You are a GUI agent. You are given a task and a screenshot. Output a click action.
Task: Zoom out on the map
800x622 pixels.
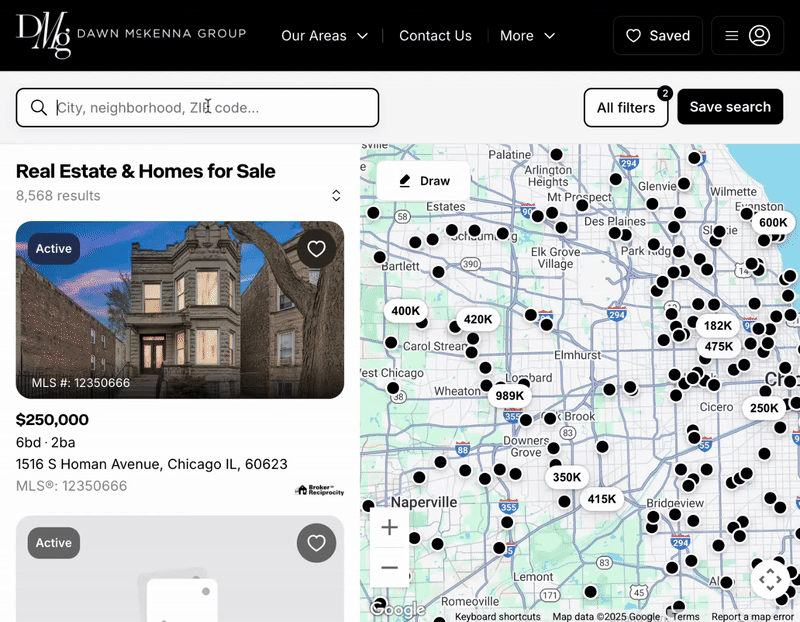[389, 567]
